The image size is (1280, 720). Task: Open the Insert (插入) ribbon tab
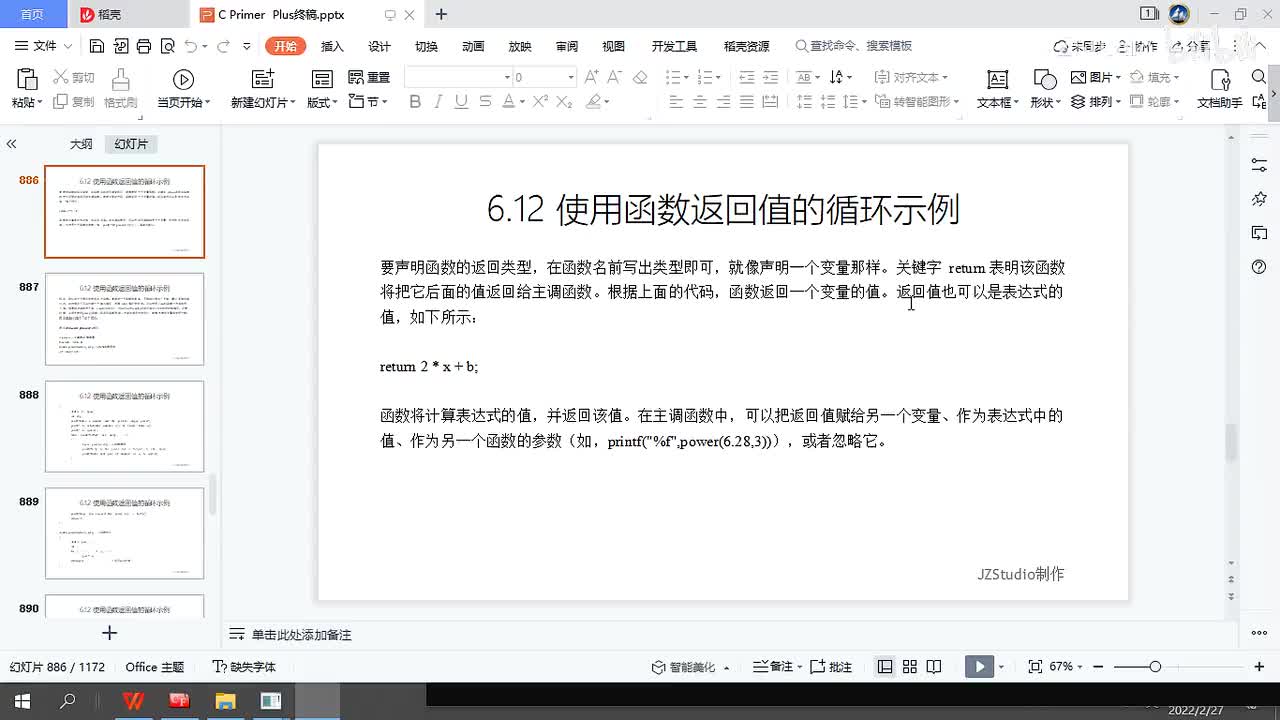pyautogui.click(x=332, y=46)
